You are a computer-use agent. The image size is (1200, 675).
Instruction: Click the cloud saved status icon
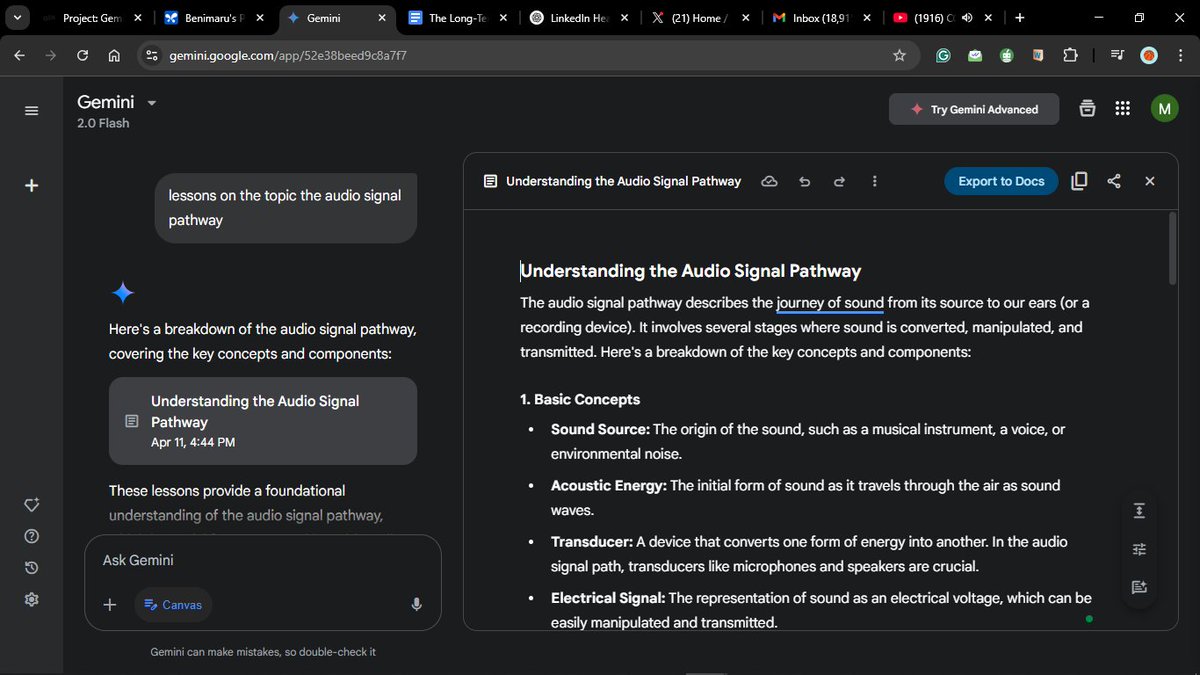(769, 181)
